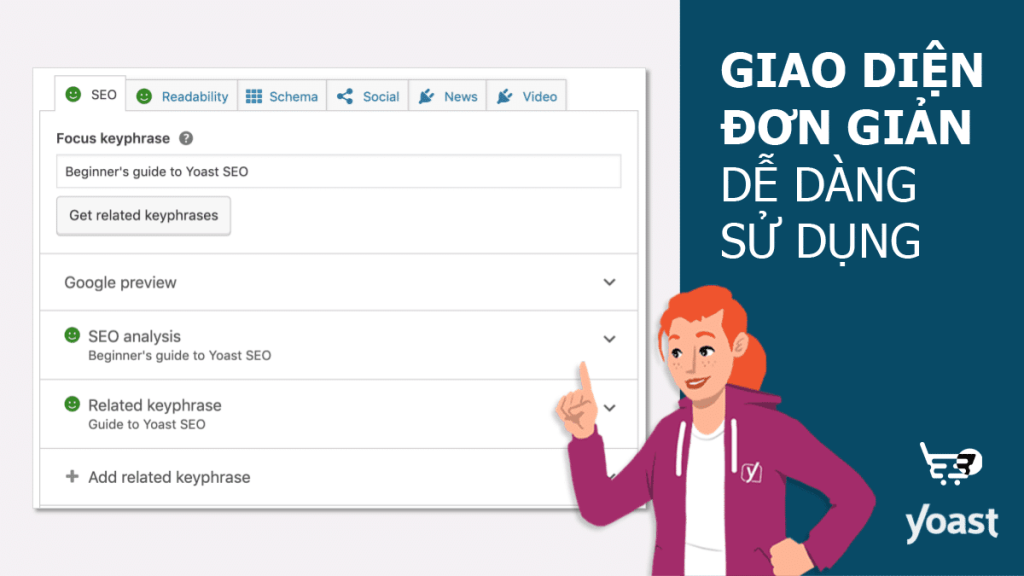Image resolution: width=1024 pixels, height=576 pixels.
Task: Click SEO analysis heading
Action: [x=135, y=336]
